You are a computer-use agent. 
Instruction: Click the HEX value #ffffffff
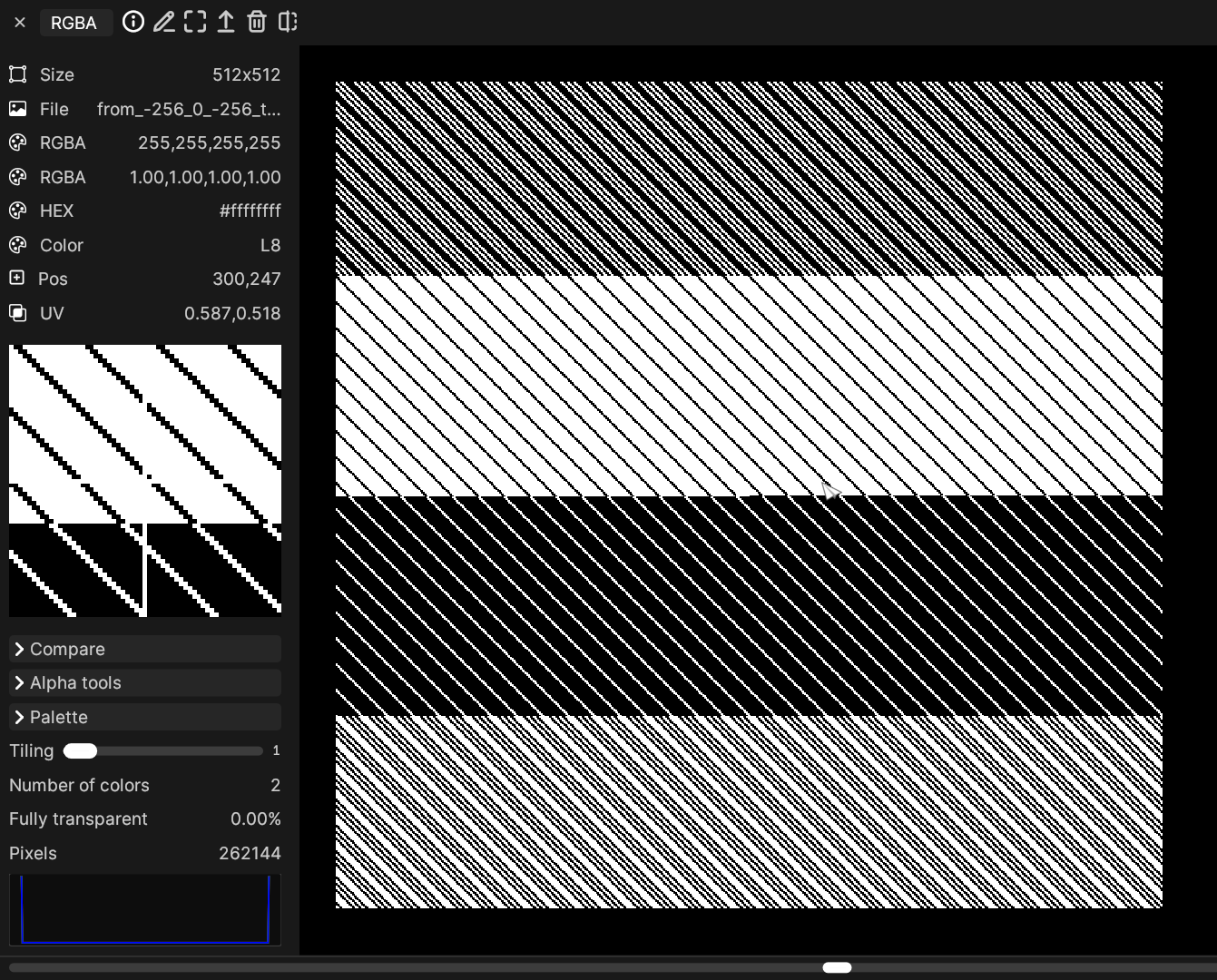(x=250, y=211)
